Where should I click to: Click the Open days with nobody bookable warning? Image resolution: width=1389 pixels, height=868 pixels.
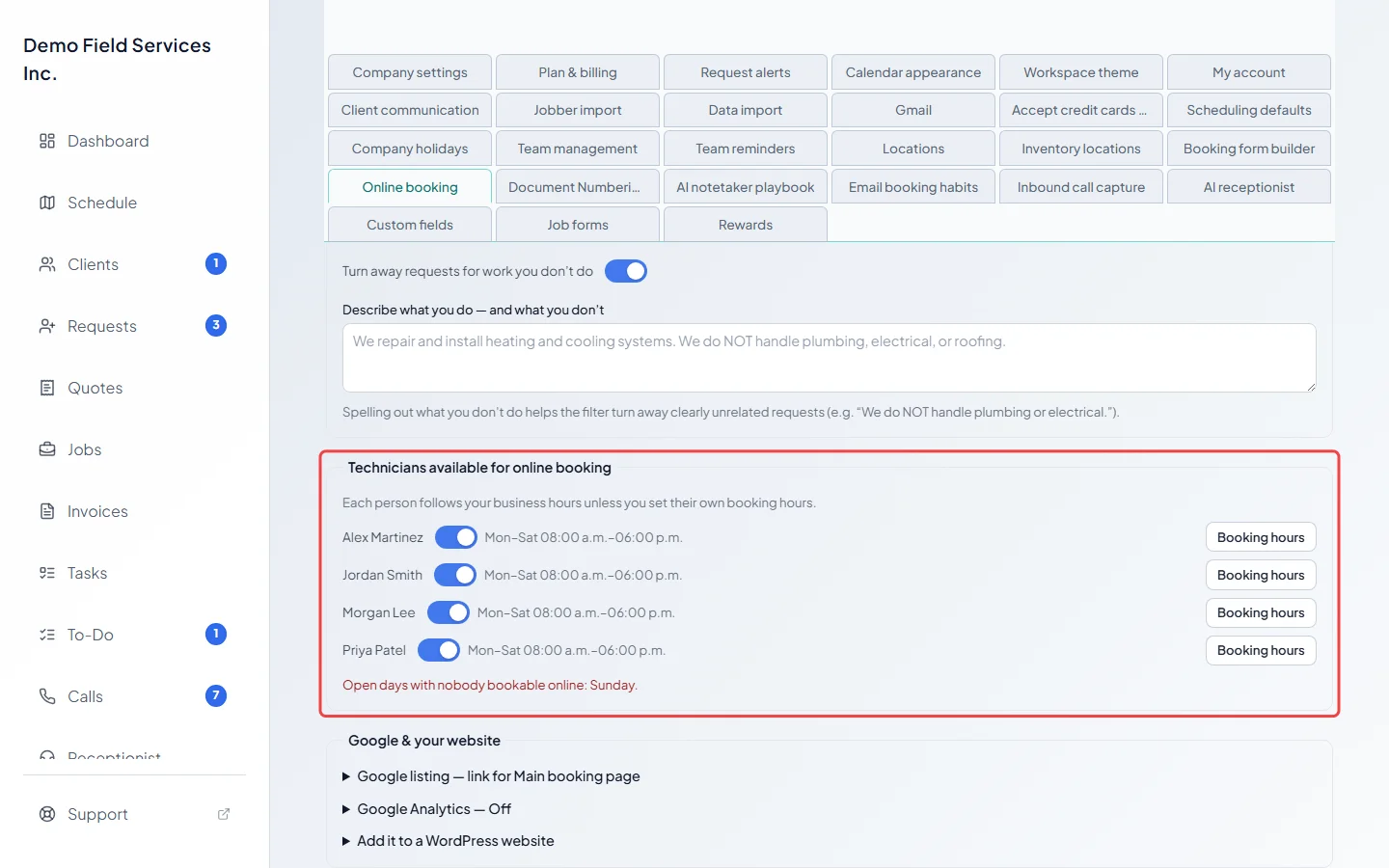tap(490, 685)
